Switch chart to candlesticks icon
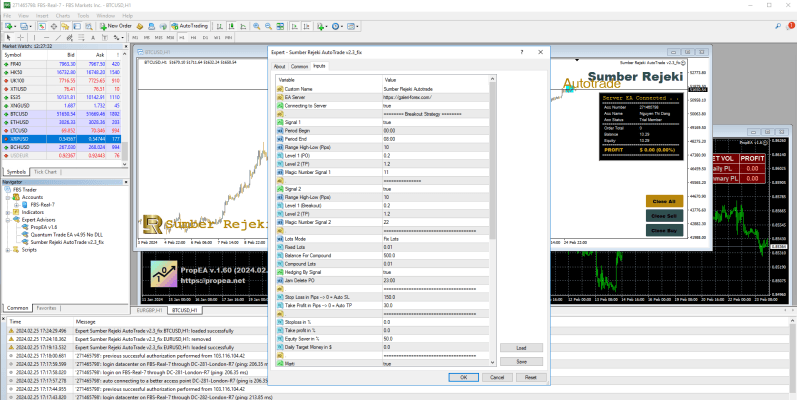Image resolution: width=797 pixels, height=400 pixels. tap(231, 26)
